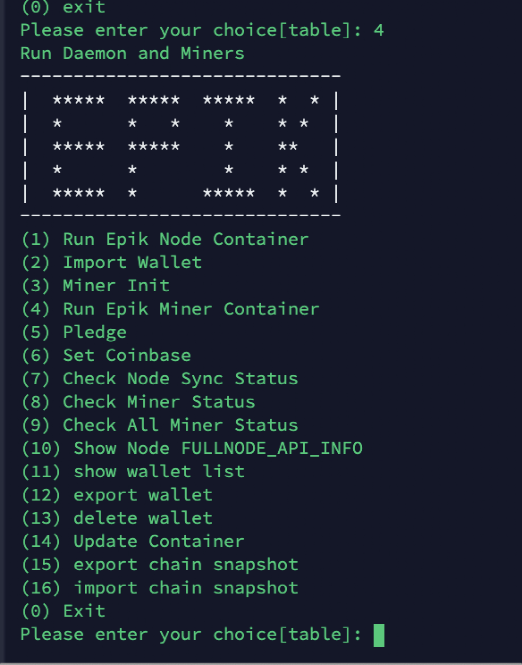This screenshot has height=665, width=522.
Task: Select 'Show Node FULLNODE_API_INFO' line
Action: click(x=192, y=449)
